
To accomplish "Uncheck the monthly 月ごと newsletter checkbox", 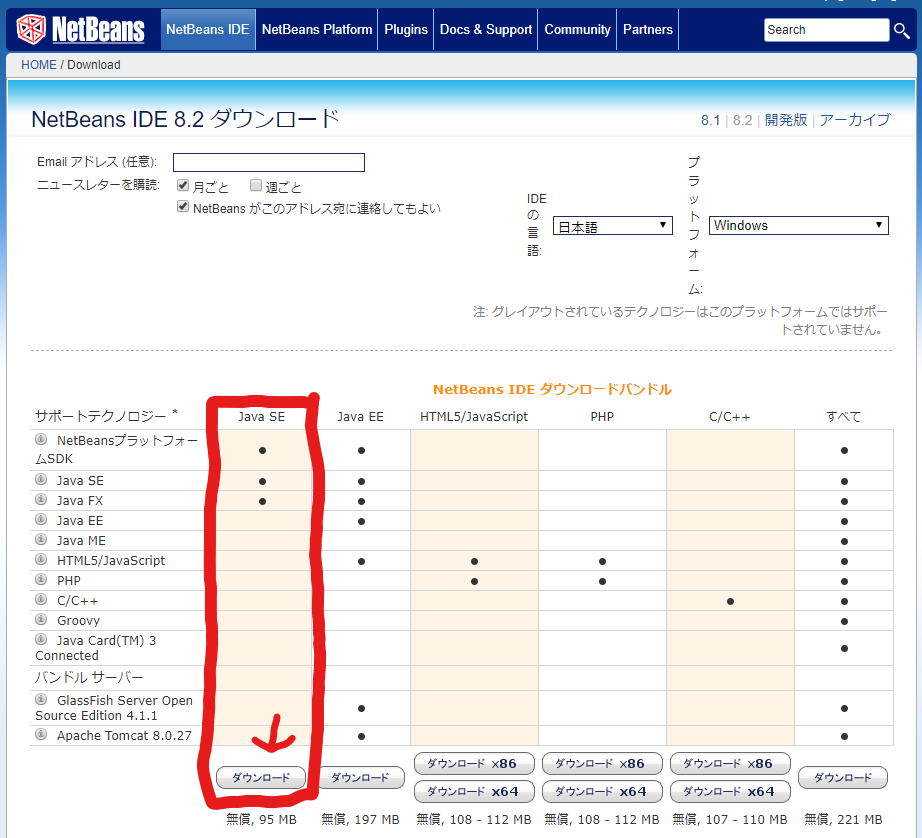I will (183, 186).
